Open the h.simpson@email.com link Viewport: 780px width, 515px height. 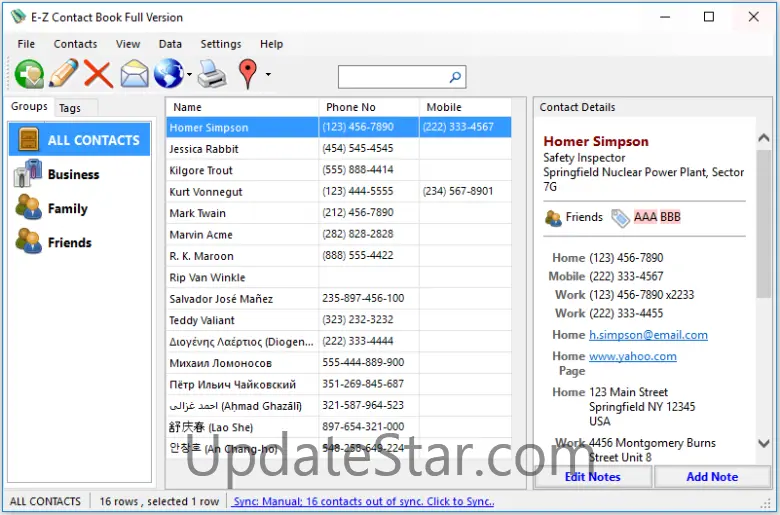tap(648, 335)
